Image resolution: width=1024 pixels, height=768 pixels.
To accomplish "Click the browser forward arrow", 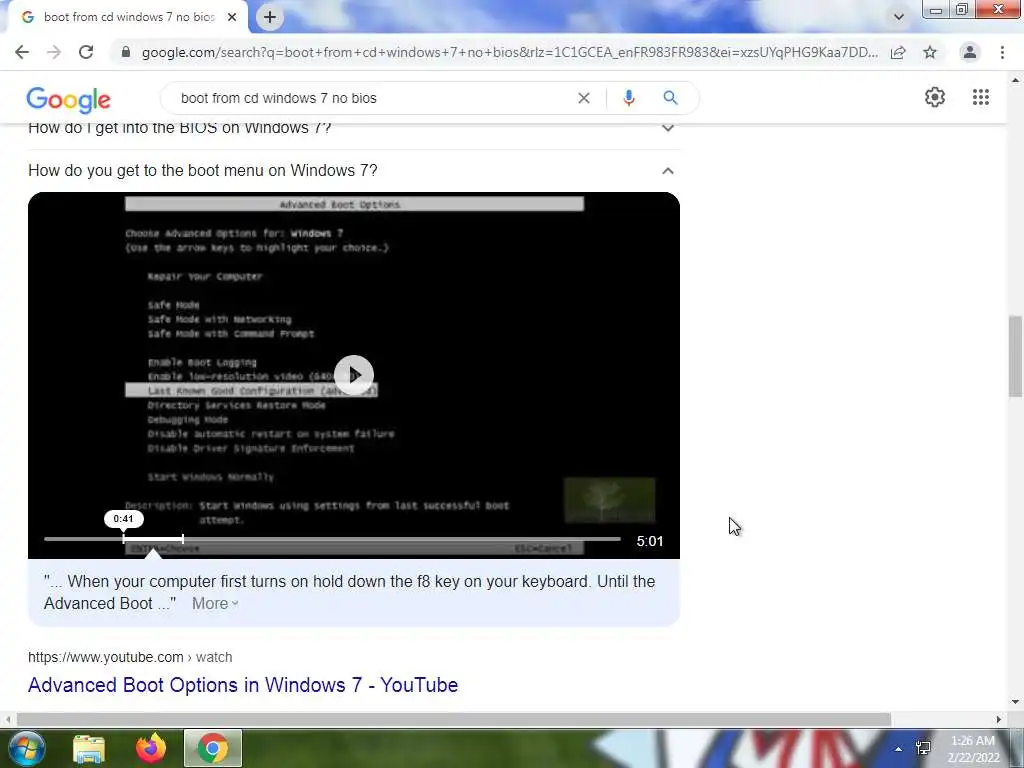I will [x=54, y=52].
